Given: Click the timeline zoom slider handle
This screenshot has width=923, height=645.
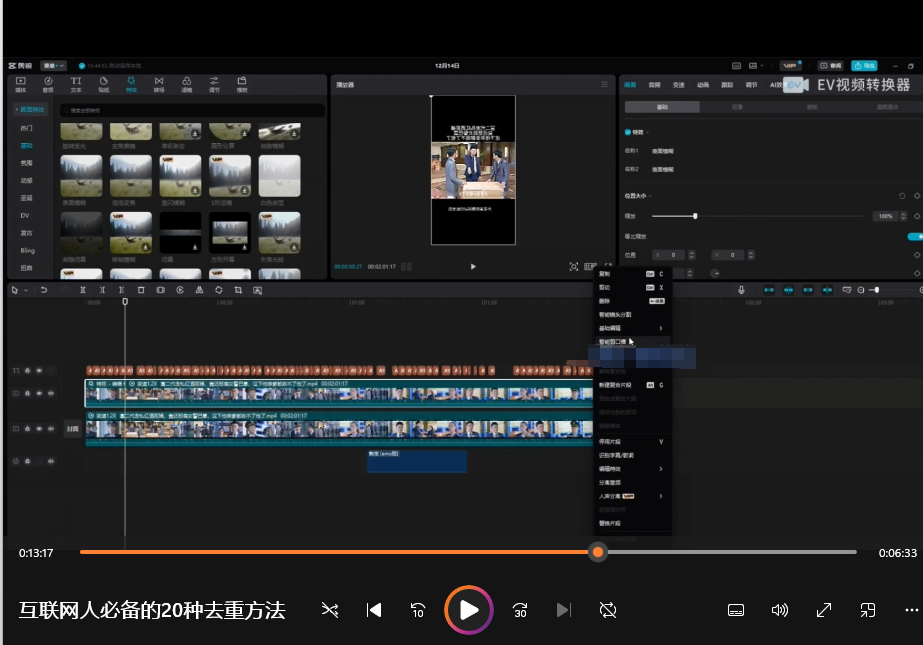Looking at the screenshot, I should (876, 290).
